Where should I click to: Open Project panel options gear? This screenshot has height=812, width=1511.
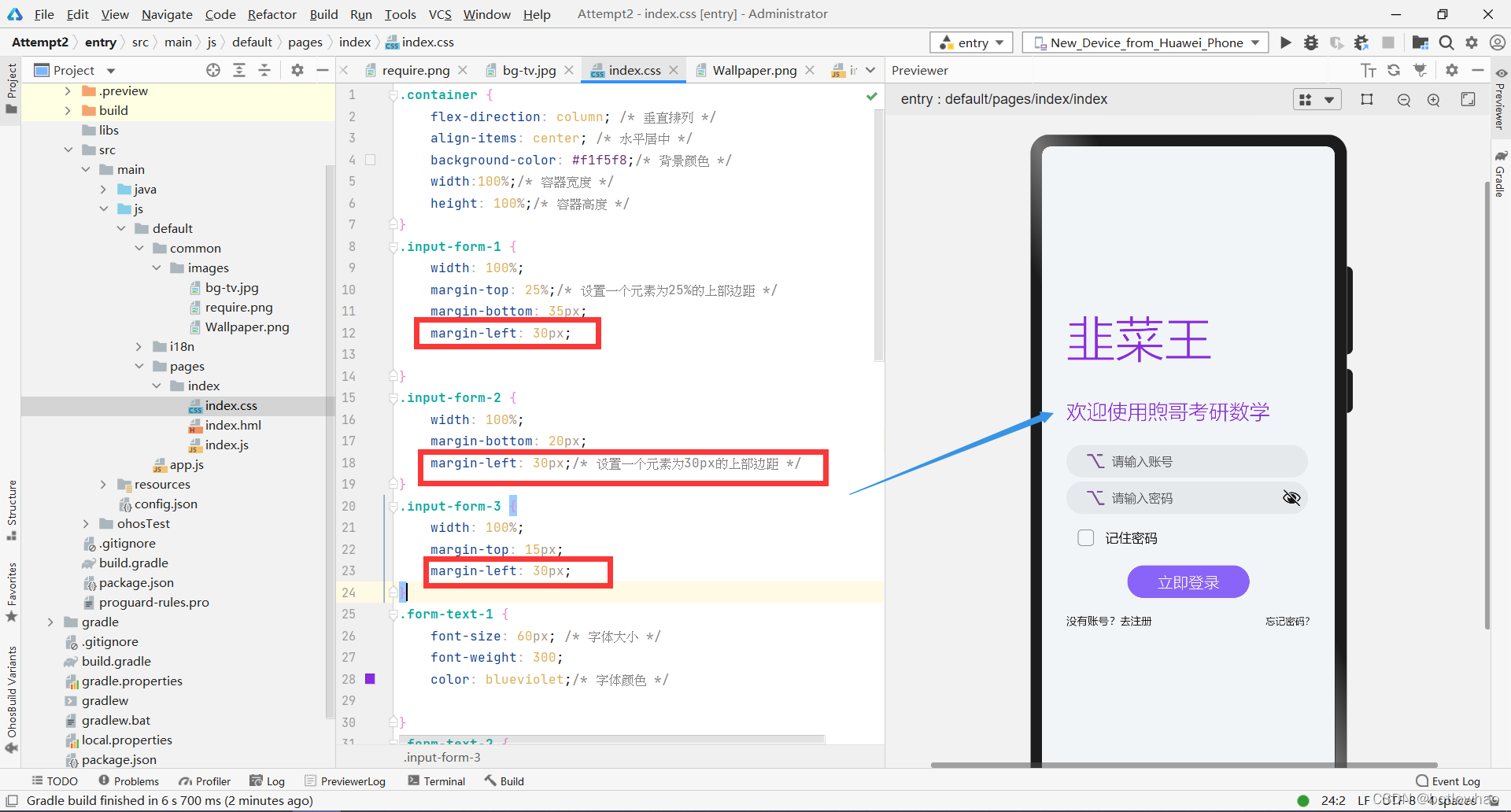pyautogui.click(x=297, y=70)
